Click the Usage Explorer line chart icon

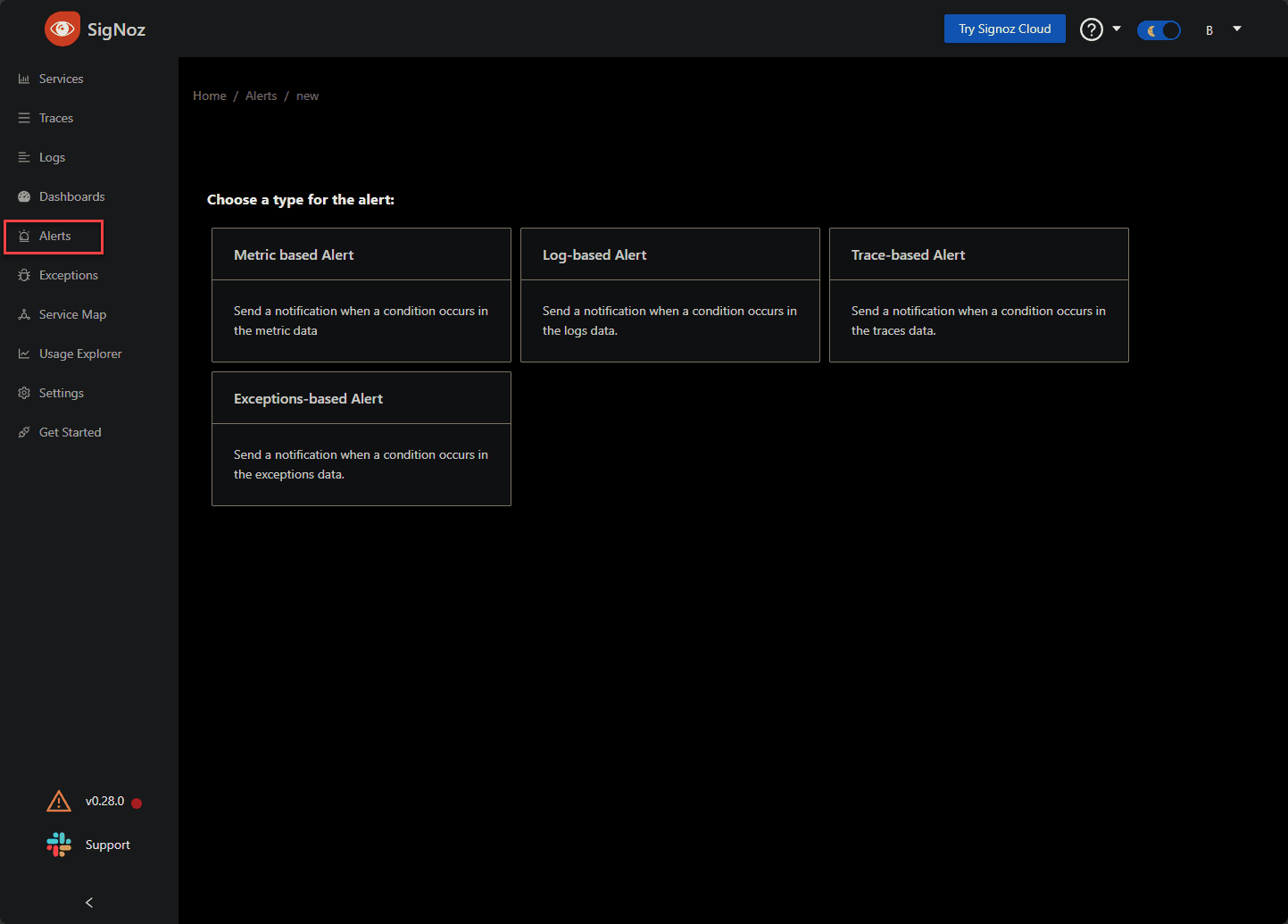coord(24,354)
